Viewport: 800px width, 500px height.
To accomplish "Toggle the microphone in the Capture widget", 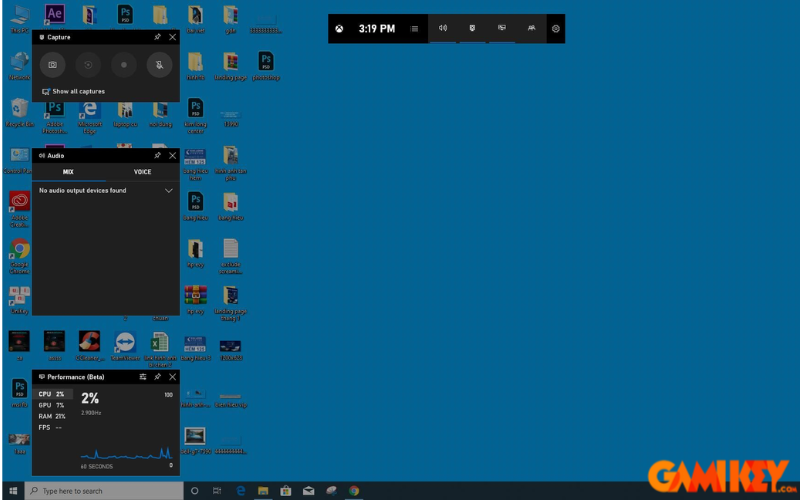I will [x=159, y=65].
